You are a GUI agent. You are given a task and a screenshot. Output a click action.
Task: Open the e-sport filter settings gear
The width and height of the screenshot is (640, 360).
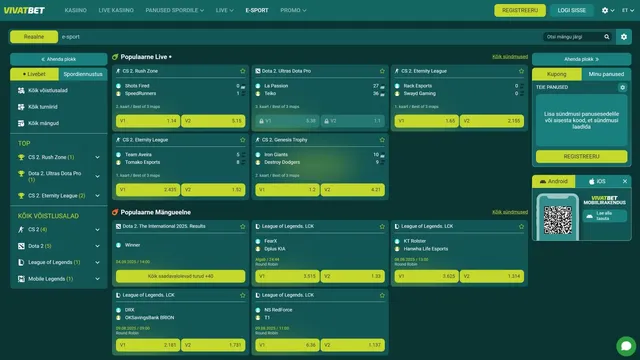624,37
